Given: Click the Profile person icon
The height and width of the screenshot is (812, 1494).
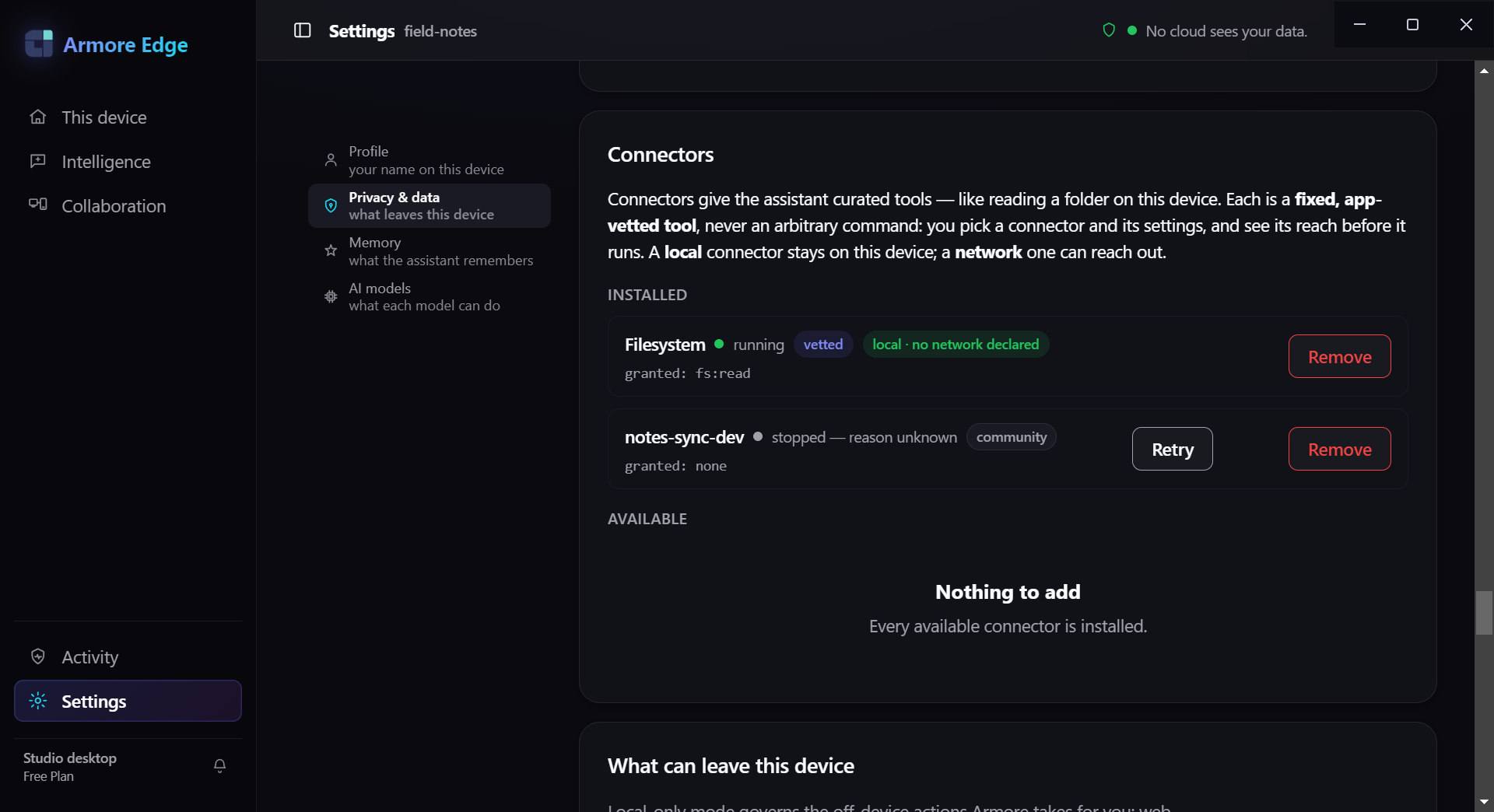Looking at the screenshot, I should tap(331, 159).
